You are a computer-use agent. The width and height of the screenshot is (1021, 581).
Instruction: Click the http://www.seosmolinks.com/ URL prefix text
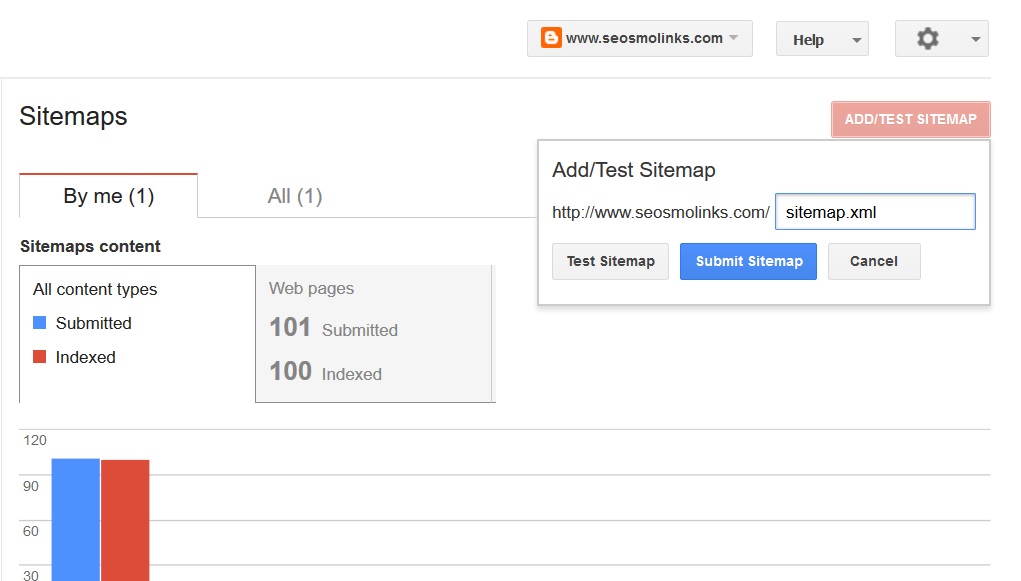click(661, 212)
